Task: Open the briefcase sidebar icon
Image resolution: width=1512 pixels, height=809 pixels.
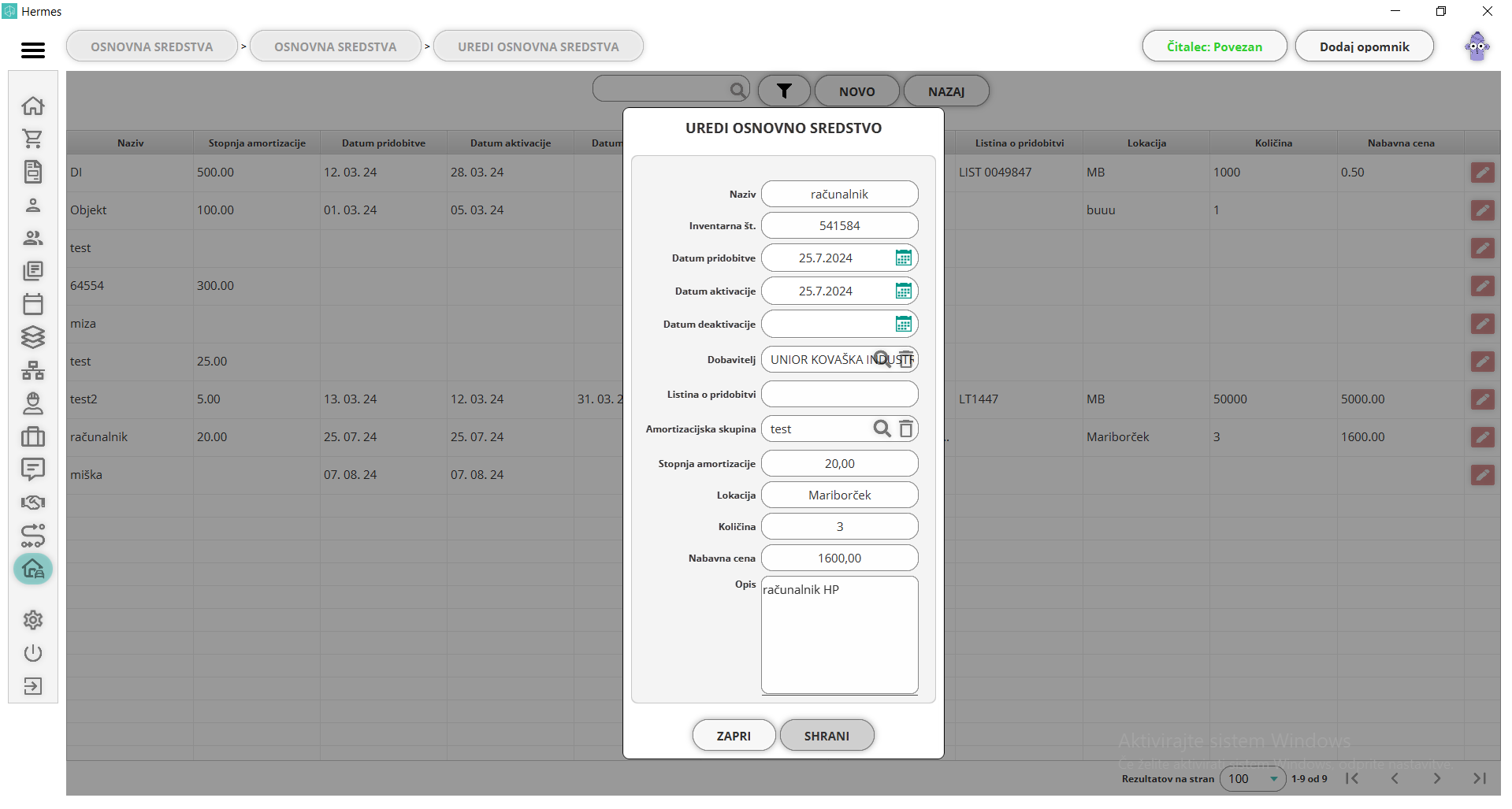Action: pos(33,436)
